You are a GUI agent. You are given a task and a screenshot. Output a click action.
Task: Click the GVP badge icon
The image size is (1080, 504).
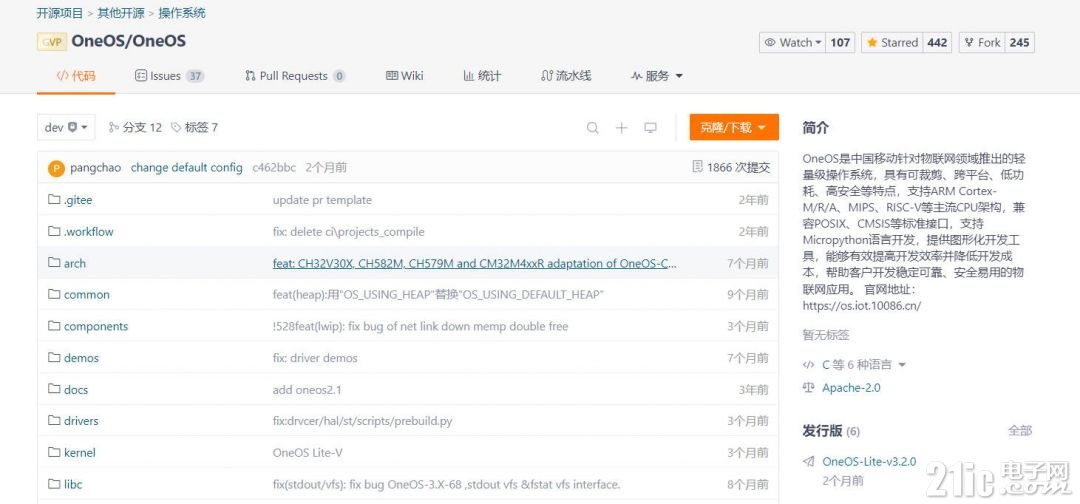(x=52, y=42)
